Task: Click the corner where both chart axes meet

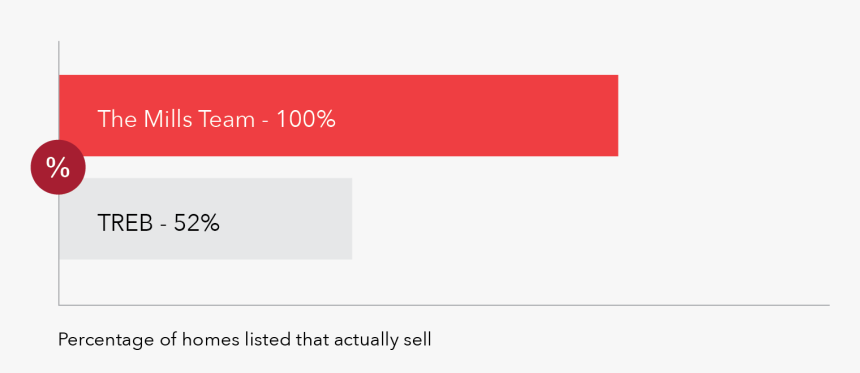Action: coord(59,304)
